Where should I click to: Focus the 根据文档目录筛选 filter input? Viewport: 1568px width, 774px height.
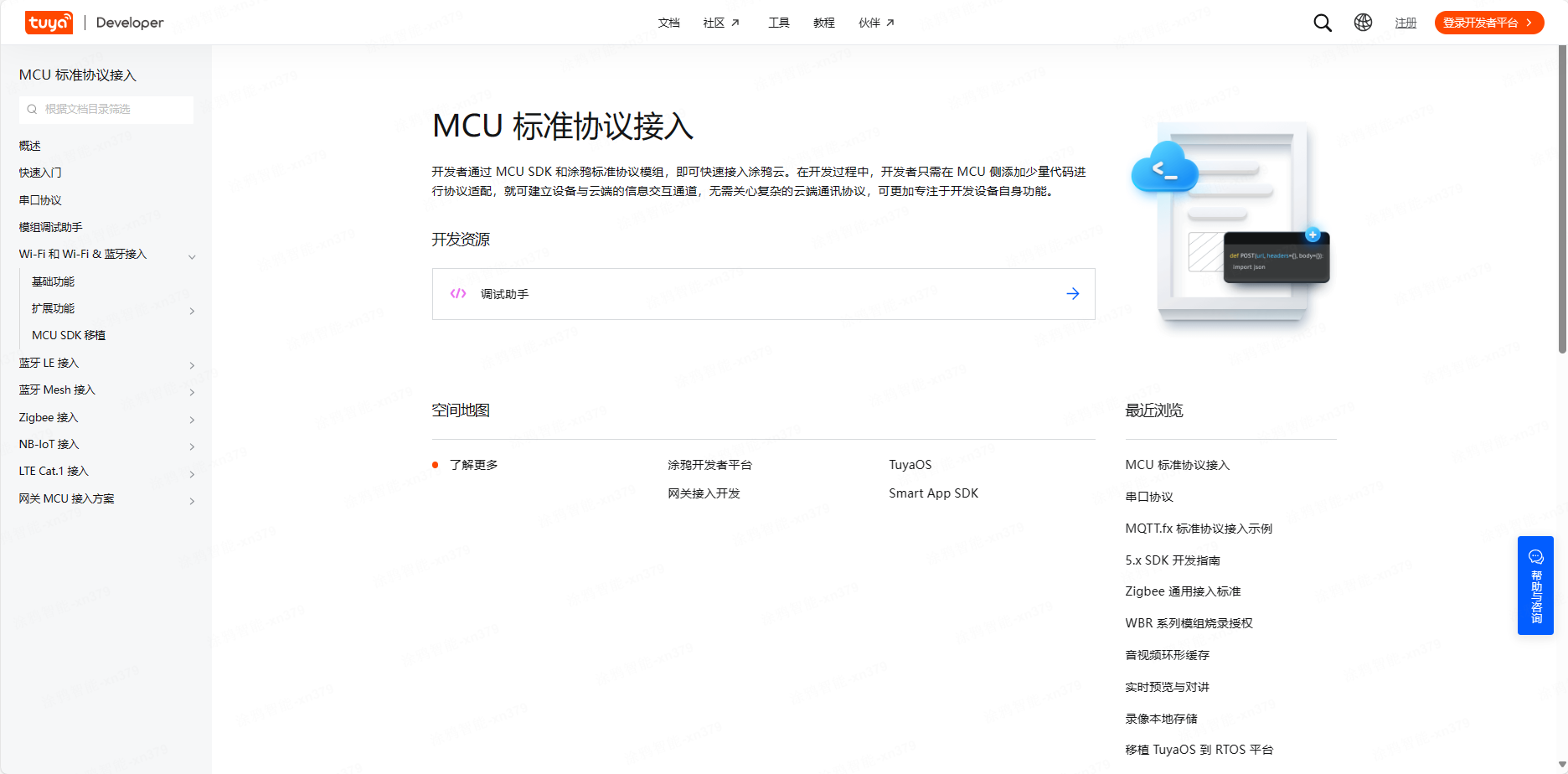pyautogui.click(x=106, y=109)
